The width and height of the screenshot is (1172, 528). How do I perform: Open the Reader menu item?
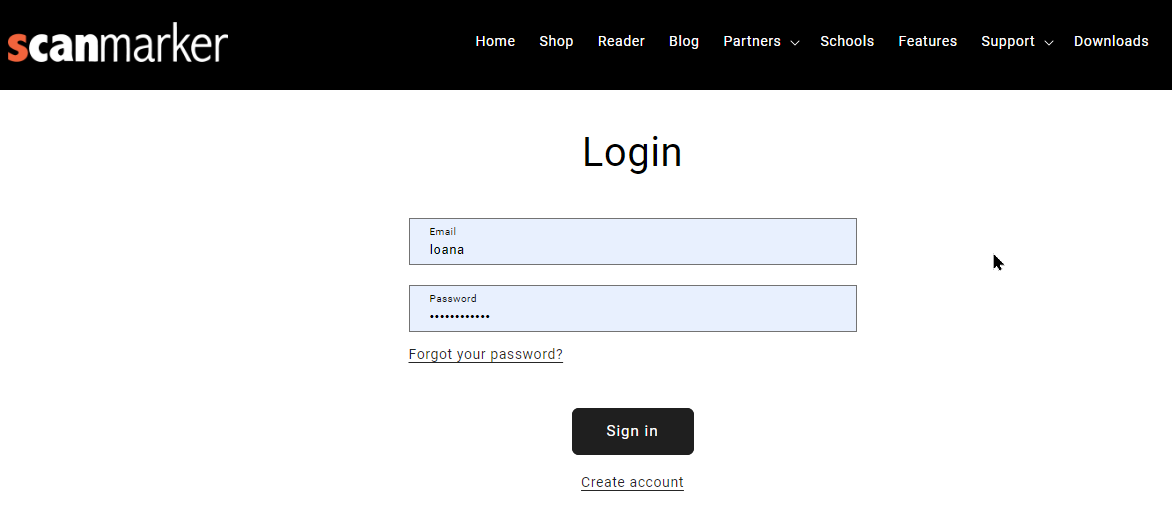click(621, 41)
